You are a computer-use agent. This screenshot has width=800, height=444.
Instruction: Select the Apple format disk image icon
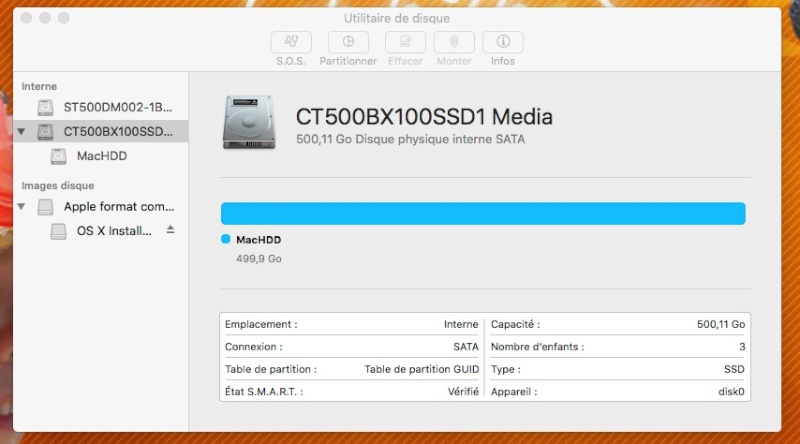point(45,207)
